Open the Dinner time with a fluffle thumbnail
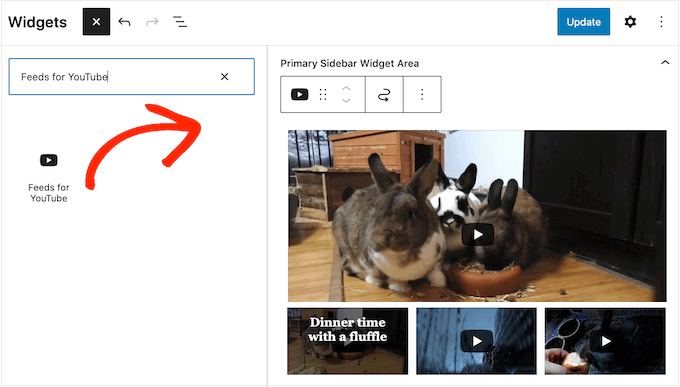 347,341
